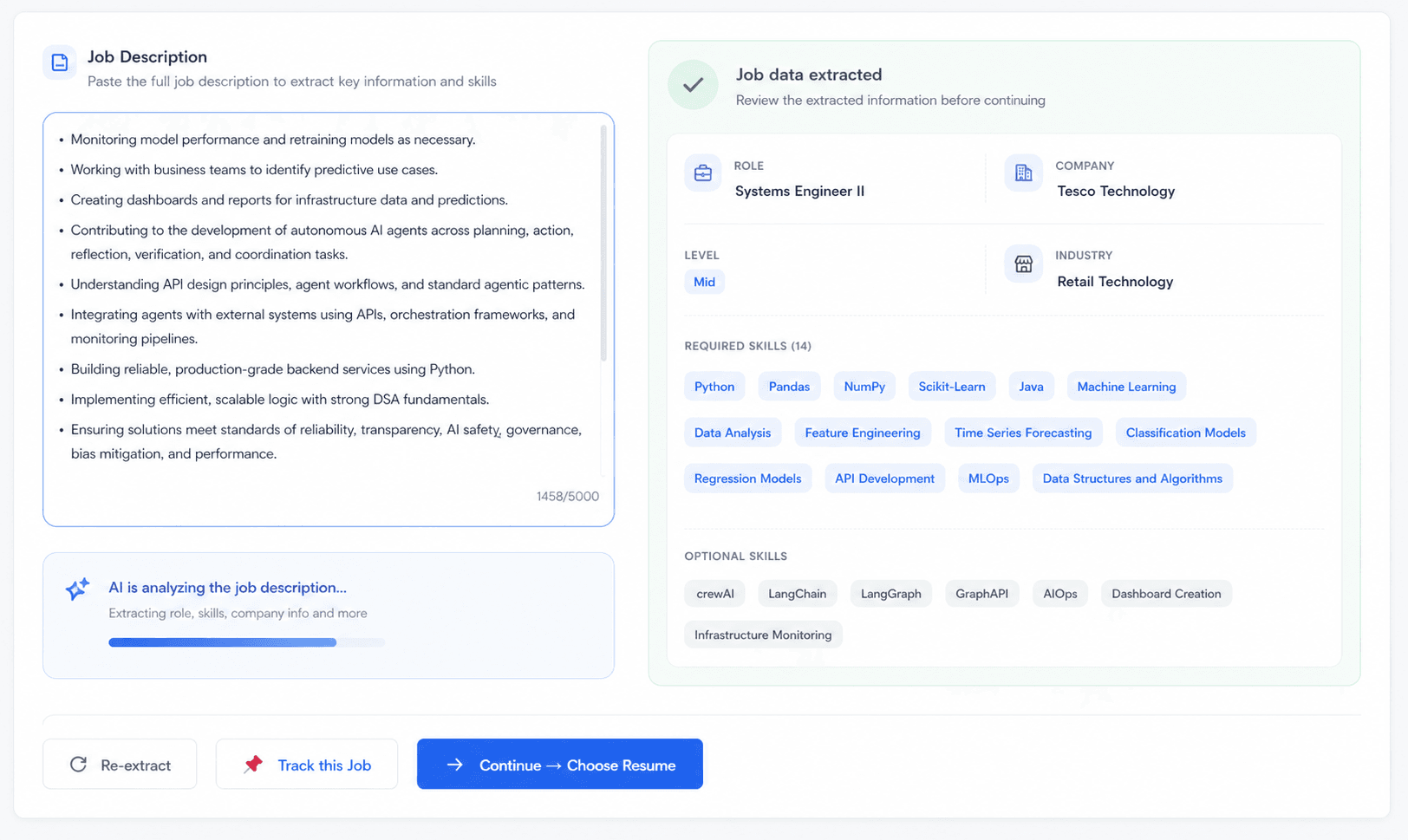Select the Pandas skill chip
The image size is (1408, 840).
coord(789,387)
